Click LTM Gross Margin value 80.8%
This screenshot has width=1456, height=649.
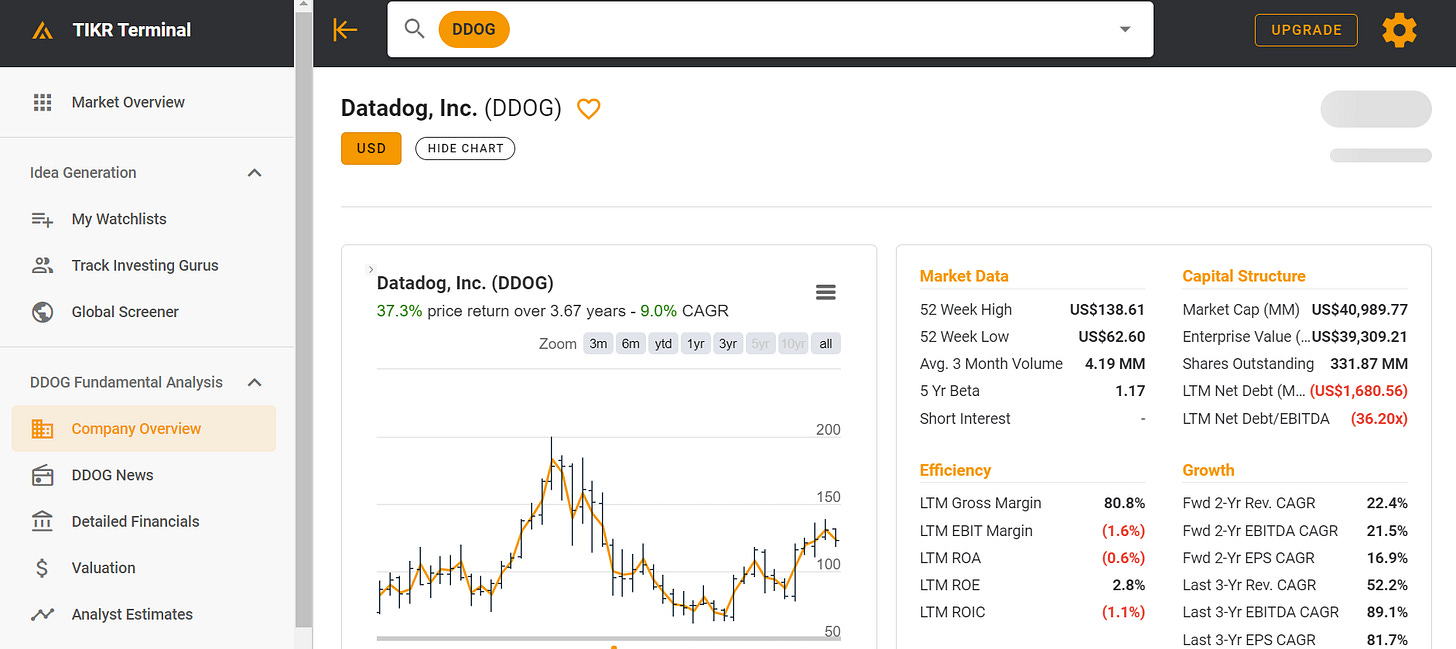1125,503
